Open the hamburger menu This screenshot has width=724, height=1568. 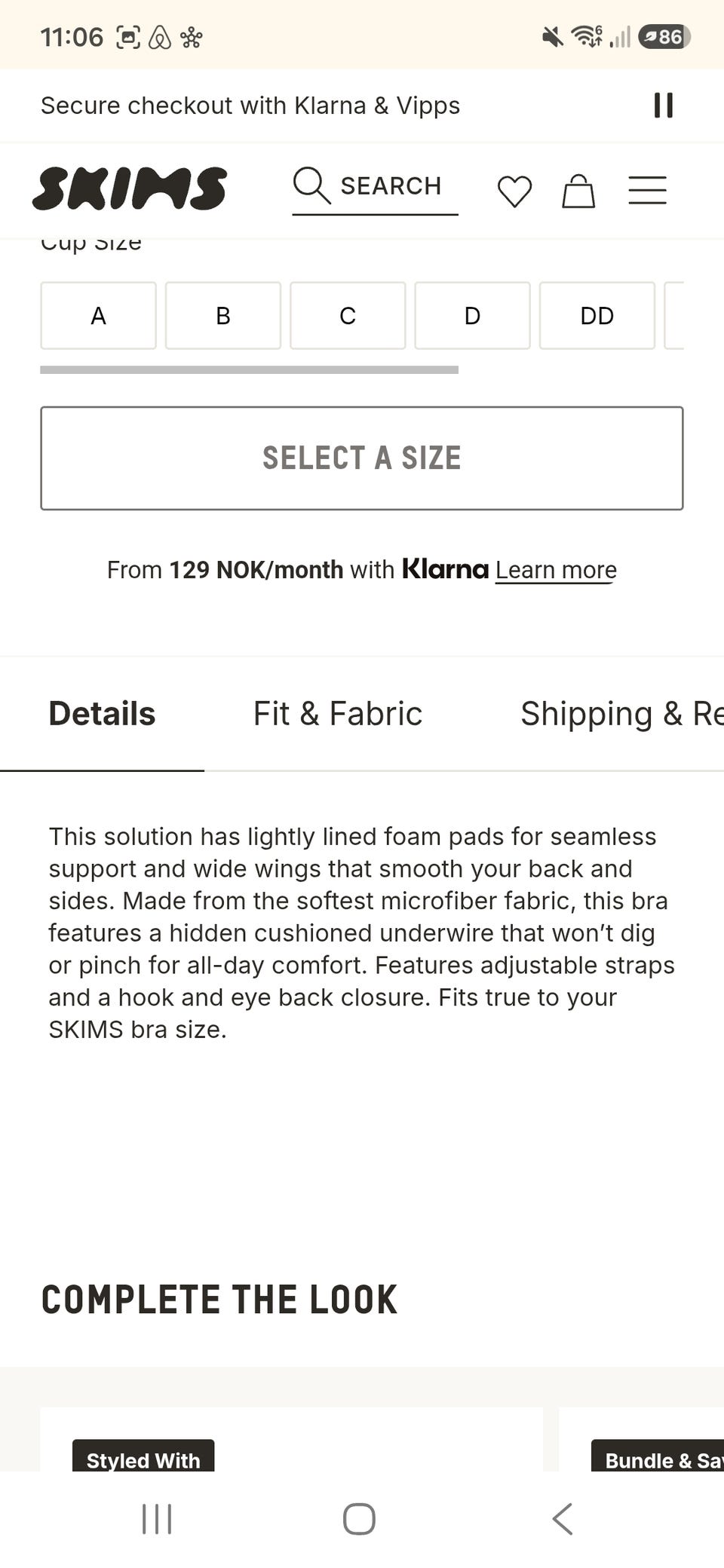[648, 190]
